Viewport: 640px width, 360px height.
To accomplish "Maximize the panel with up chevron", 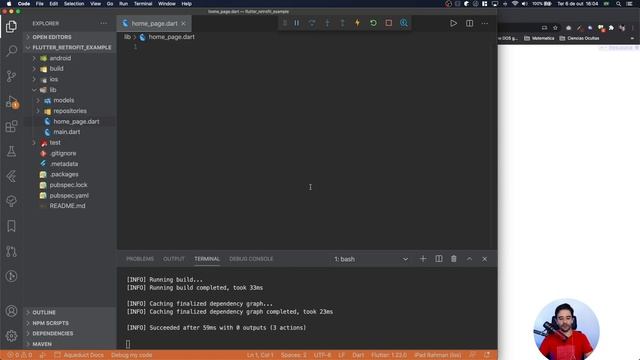I will (469, 259).
